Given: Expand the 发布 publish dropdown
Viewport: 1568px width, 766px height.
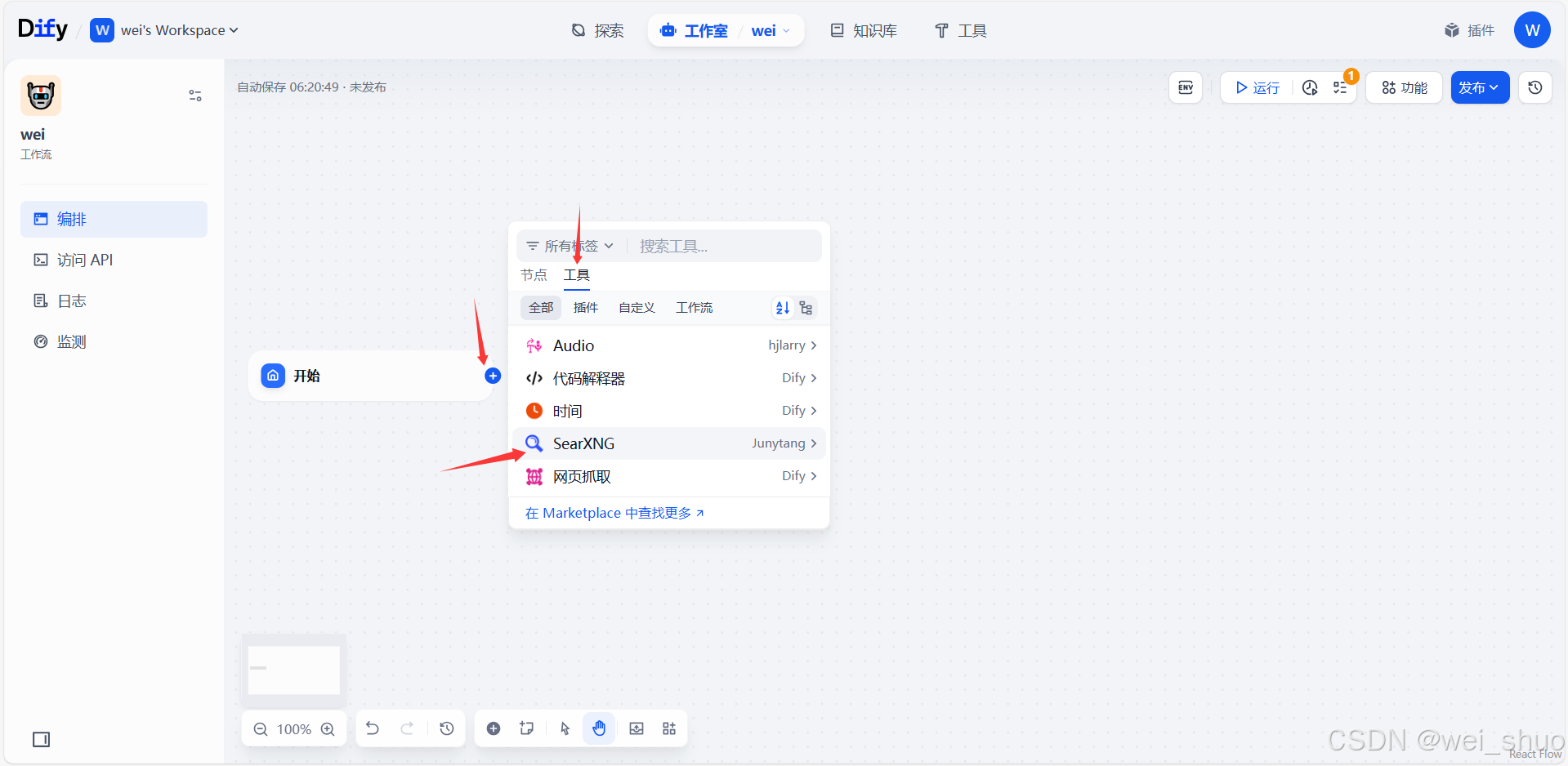Looking at the screenshot, I should pos(1479,87).
